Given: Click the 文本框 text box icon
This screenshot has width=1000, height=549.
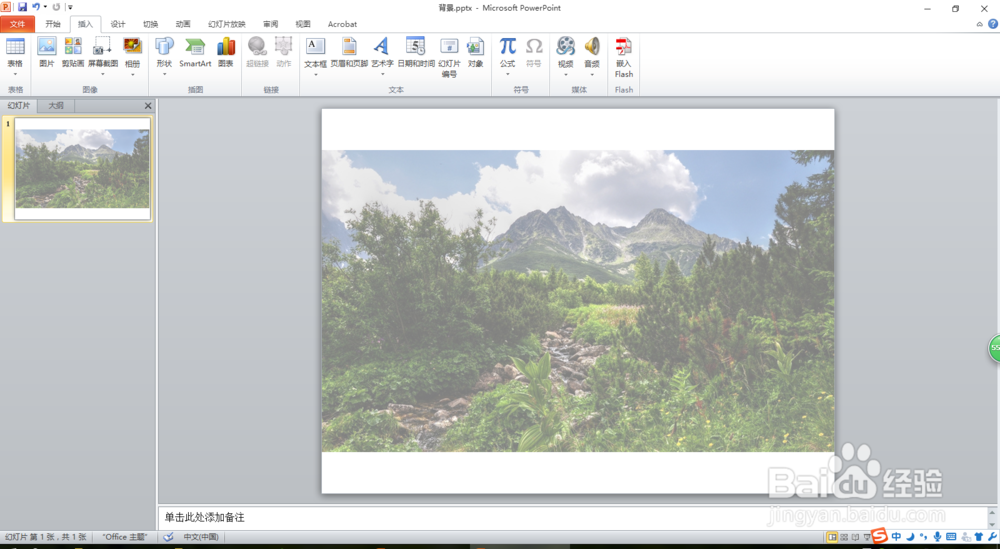Looking at the screenshot, I should (315, 46).
